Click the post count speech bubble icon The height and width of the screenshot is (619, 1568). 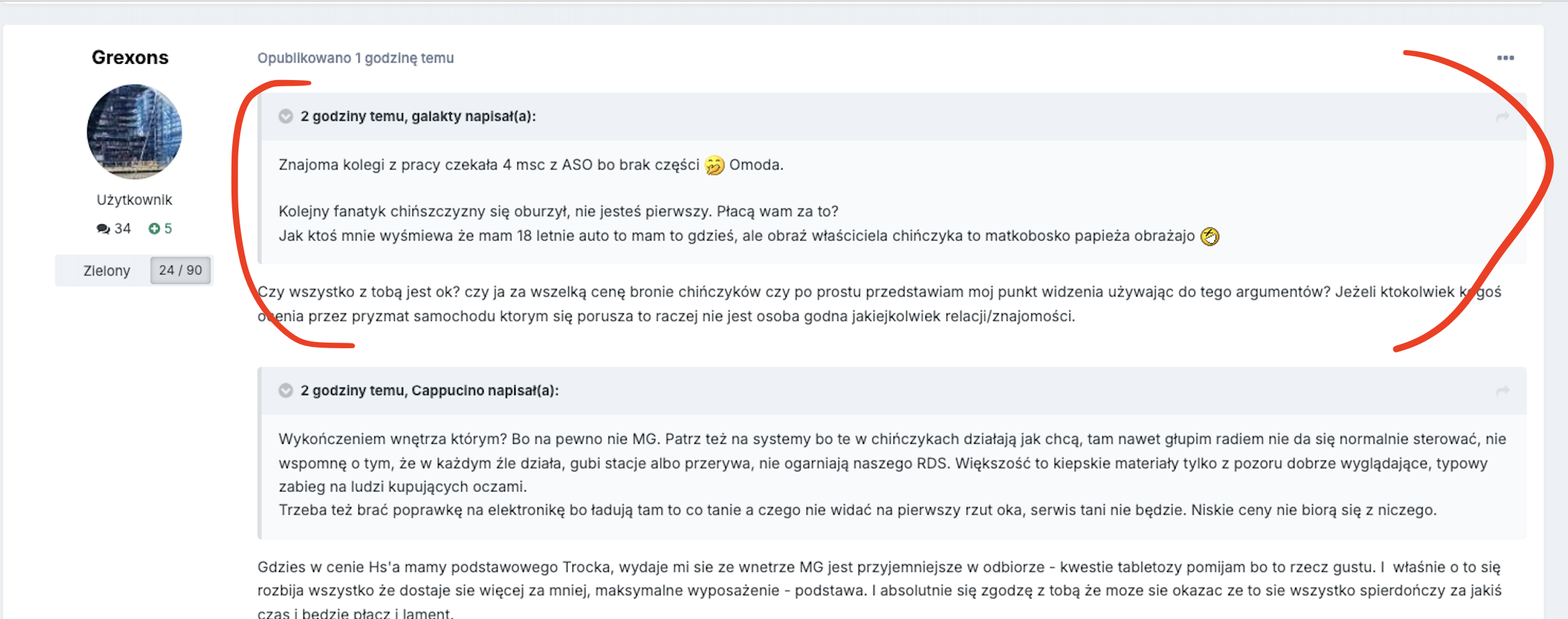point(103,229)
